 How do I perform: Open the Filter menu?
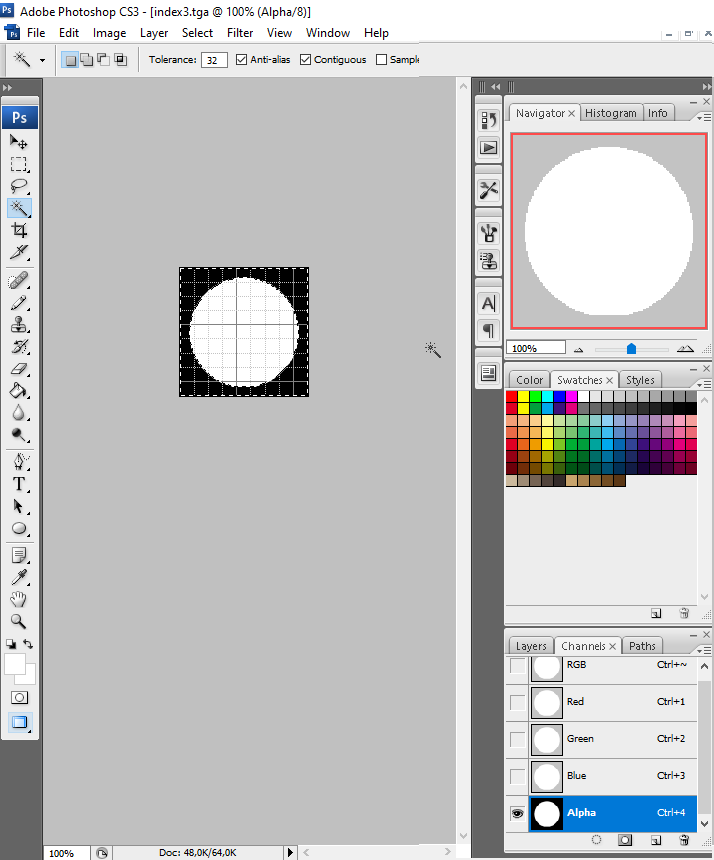coord(240,33)
